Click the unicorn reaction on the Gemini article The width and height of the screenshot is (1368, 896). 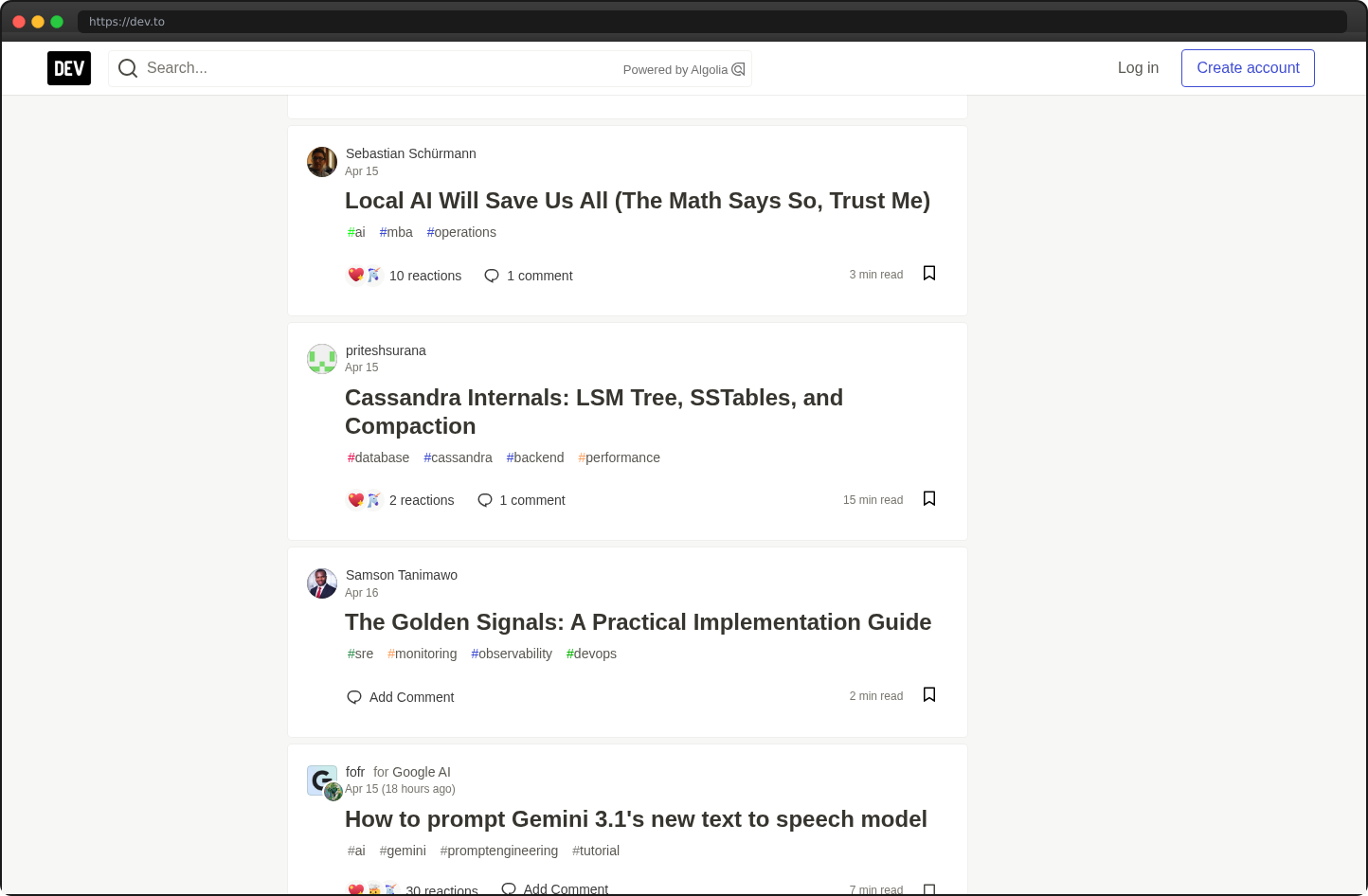391,889
